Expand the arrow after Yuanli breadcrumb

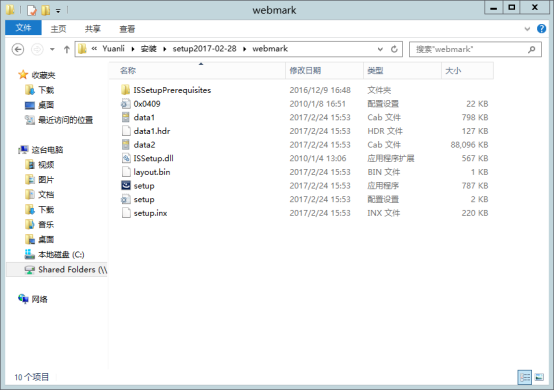point(133,49)
